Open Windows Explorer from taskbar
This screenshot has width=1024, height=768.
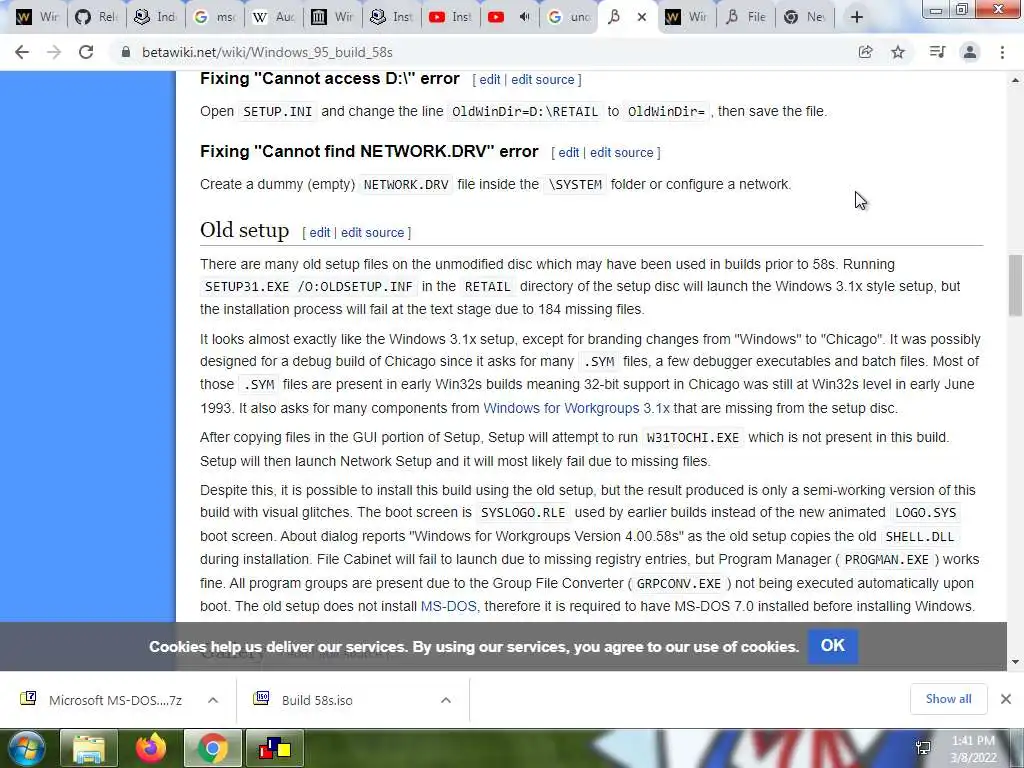[89, 748]
